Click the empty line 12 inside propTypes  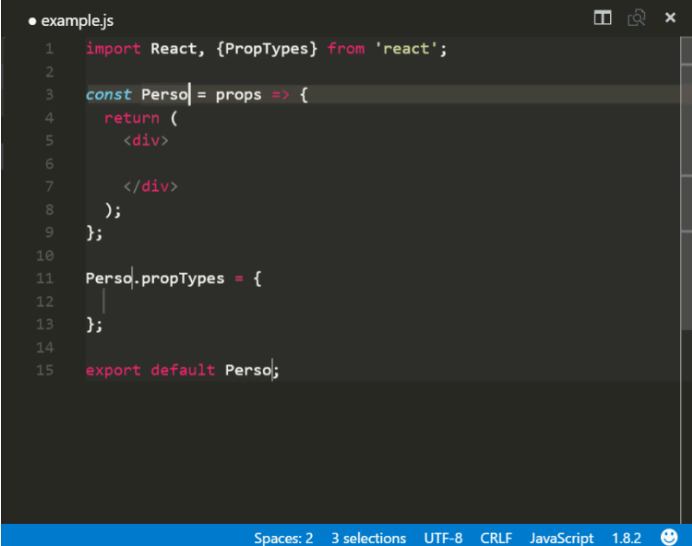(x=382, y=301)
